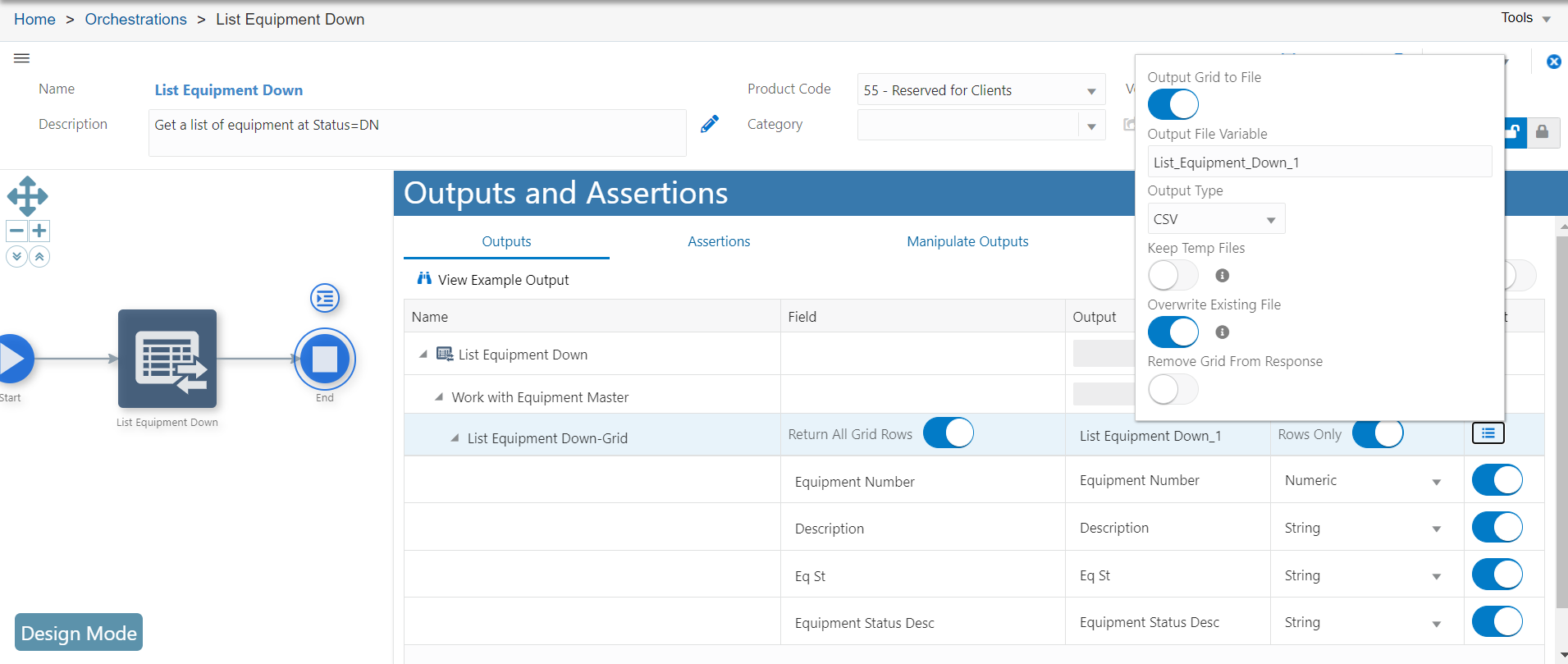Click the hamburger menu icon
1568x664 pixels.
coord(22,58)
